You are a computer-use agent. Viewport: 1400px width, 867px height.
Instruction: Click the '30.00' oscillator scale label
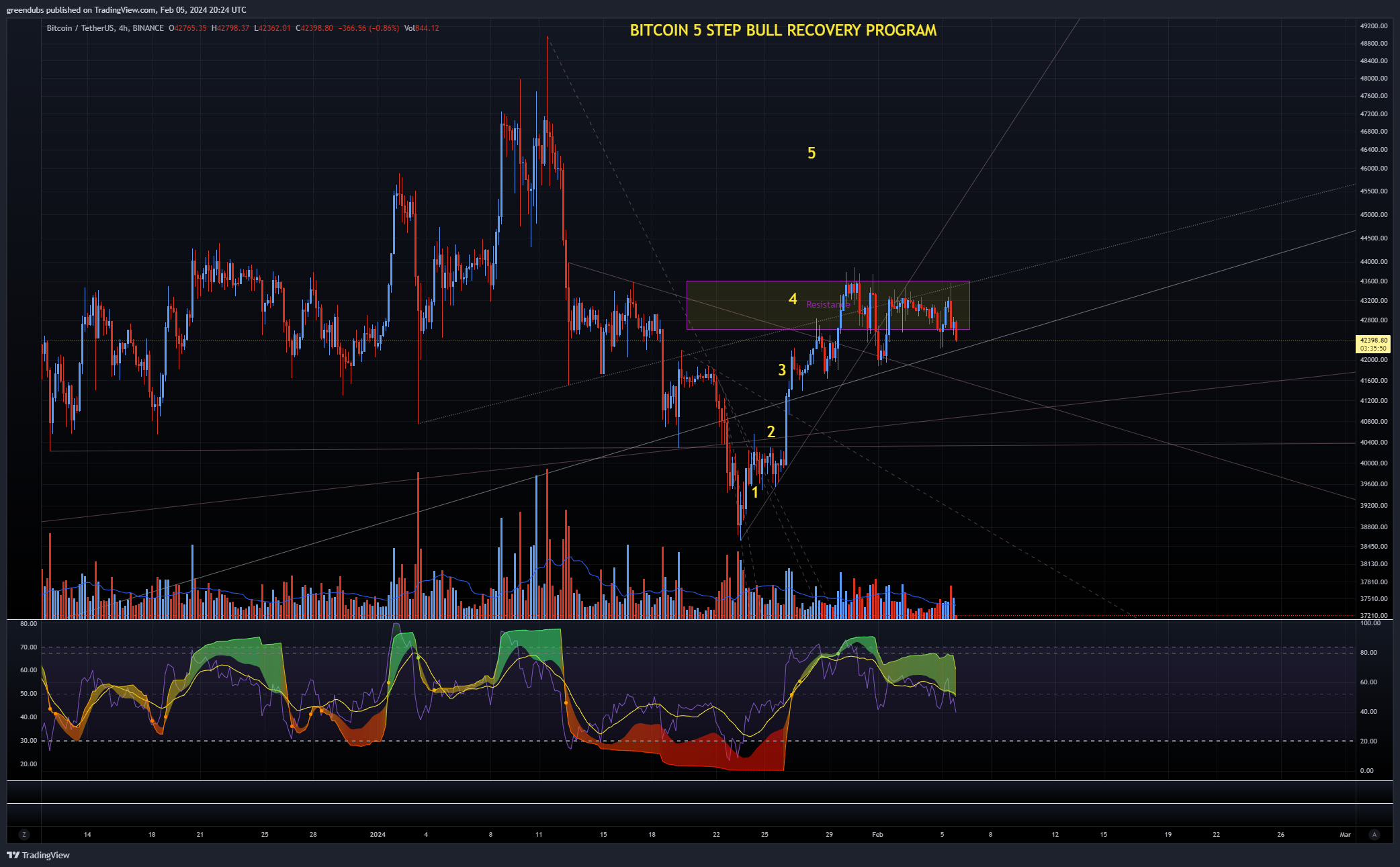[x=29, y=741]
